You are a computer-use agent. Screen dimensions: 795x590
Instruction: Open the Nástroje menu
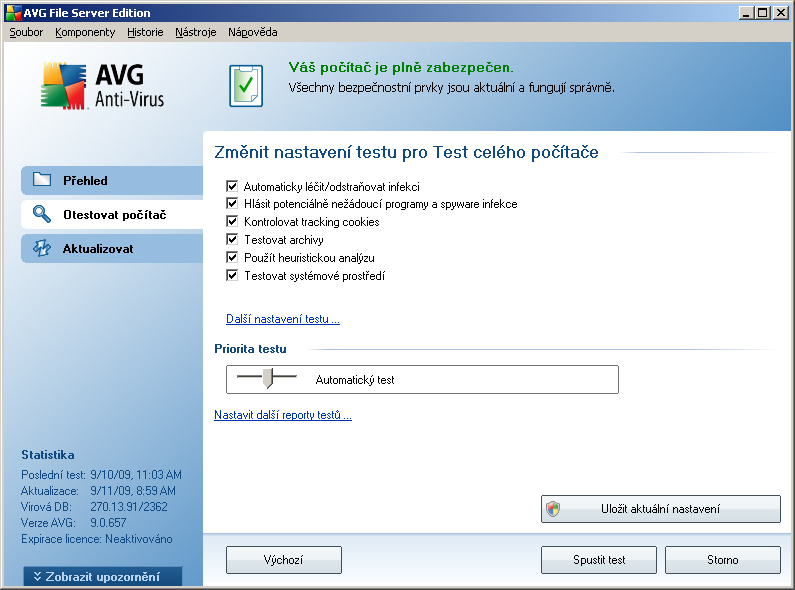click(196, 32)
